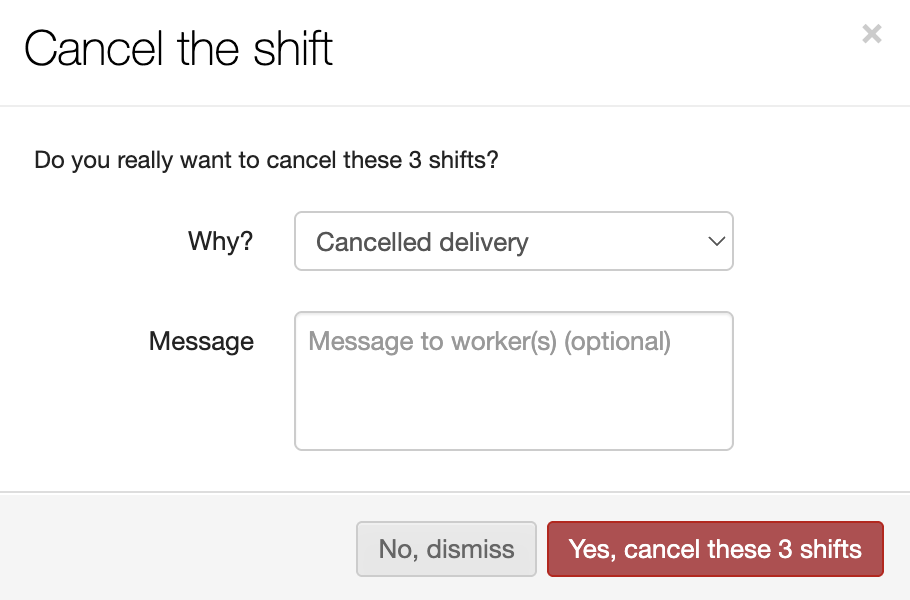Click into the Message to worker(s) field
Viewport: 910px width, 600px height.
[513, 380]
